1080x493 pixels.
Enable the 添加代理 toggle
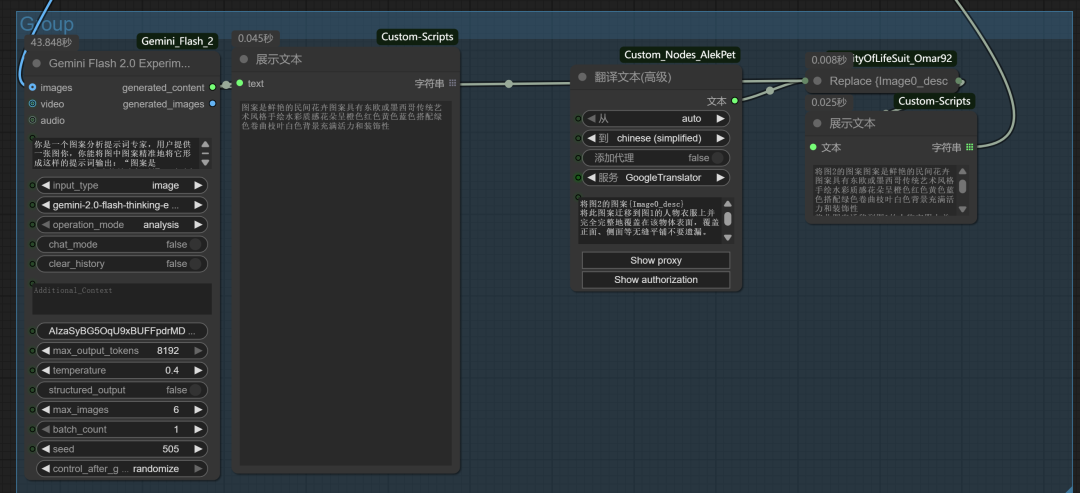[717, 158]
